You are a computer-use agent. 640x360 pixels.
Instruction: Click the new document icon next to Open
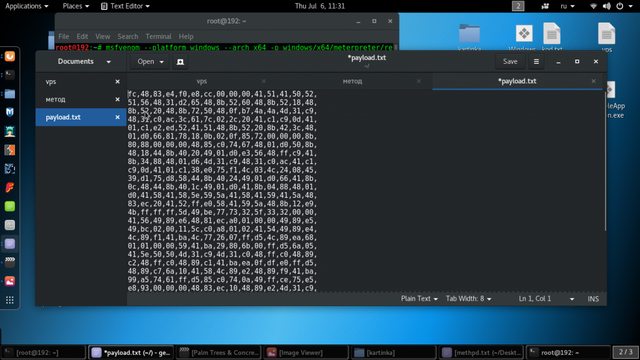click(180, 62)
